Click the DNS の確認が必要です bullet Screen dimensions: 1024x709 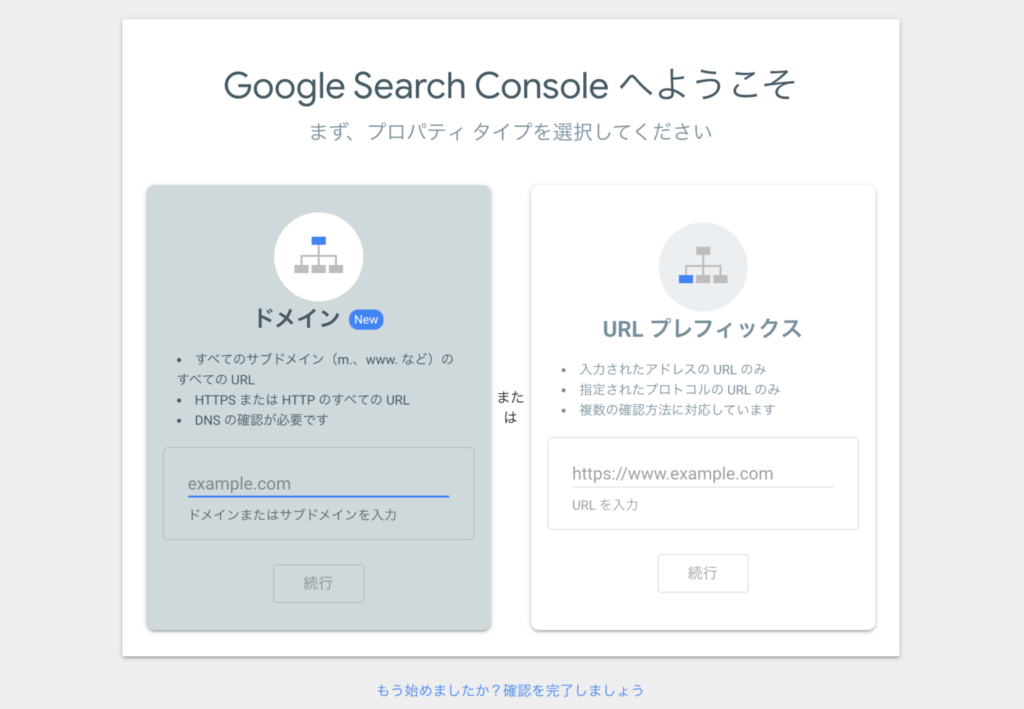[x=261, y=420]
